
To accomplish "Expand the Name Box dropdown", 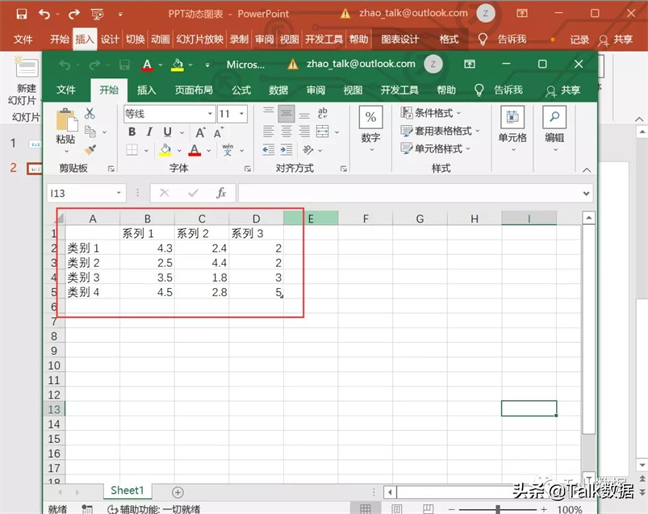I will pos(119,193).
